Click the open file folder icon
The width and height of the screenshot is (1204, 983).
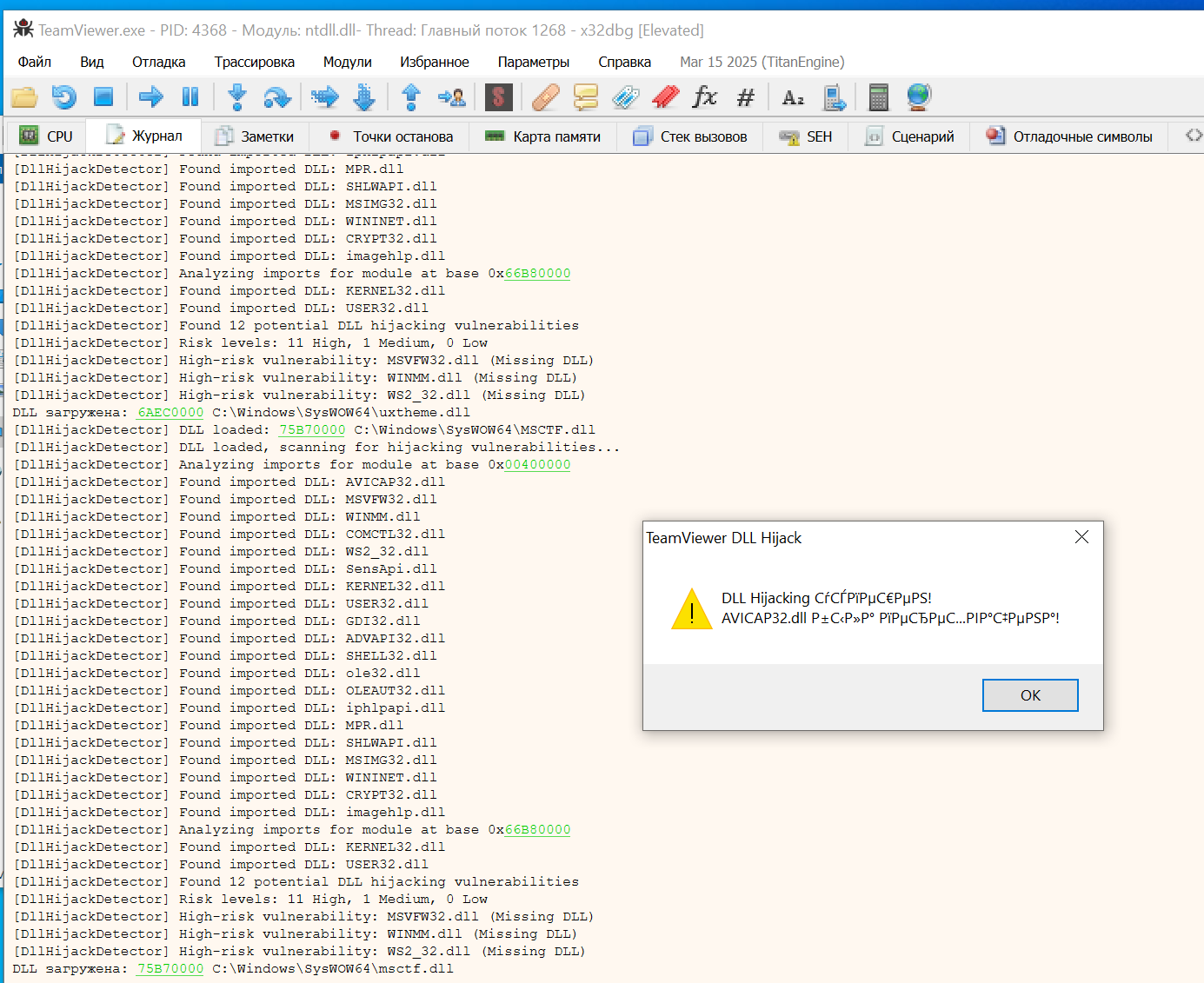pyautogui.click(x=24, y=97)
